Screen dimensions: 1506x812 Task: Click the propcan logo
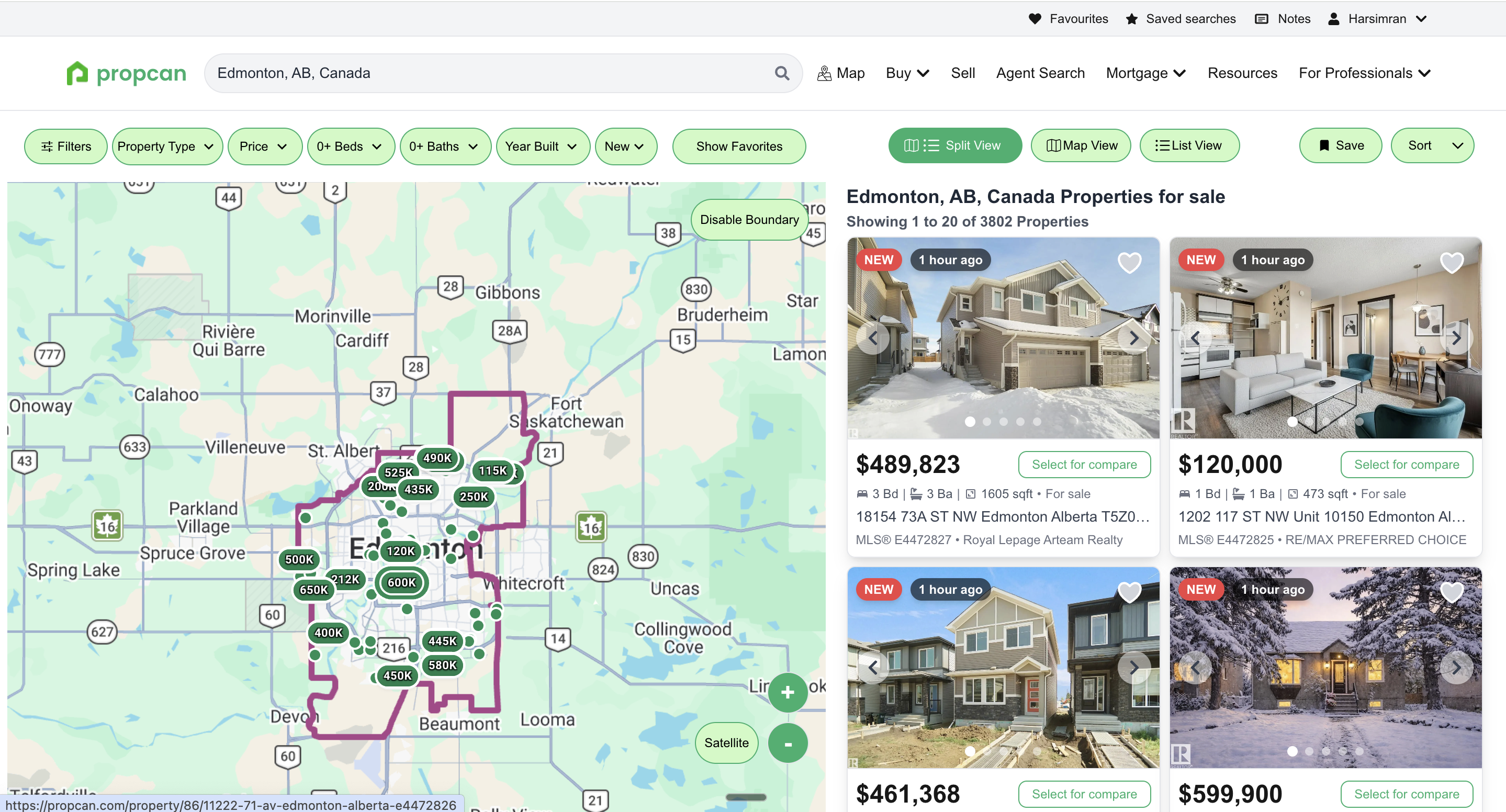pos(126,73)
